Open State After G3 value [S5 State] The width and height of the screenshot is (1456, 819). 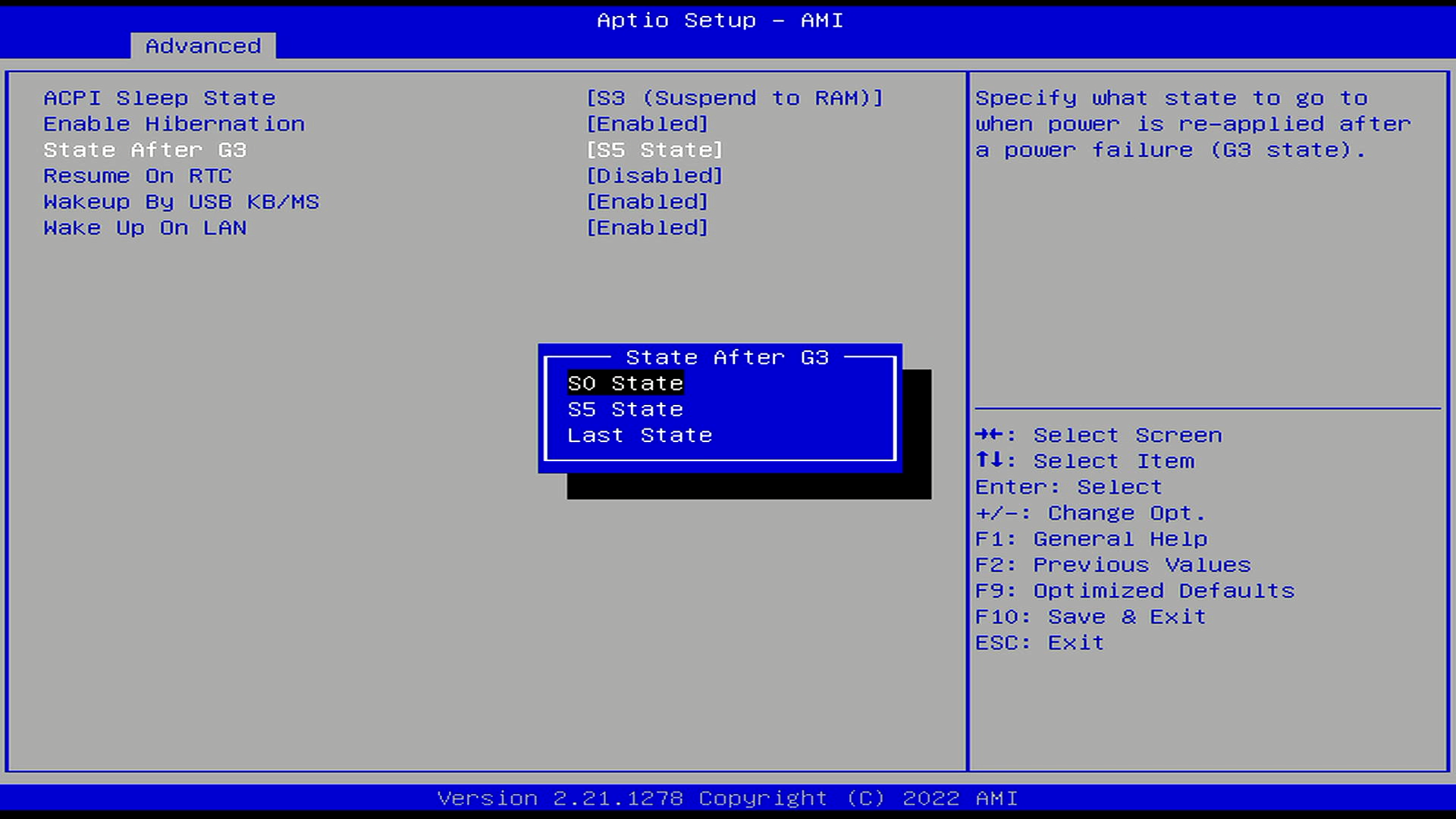click(x=654, y=150)
